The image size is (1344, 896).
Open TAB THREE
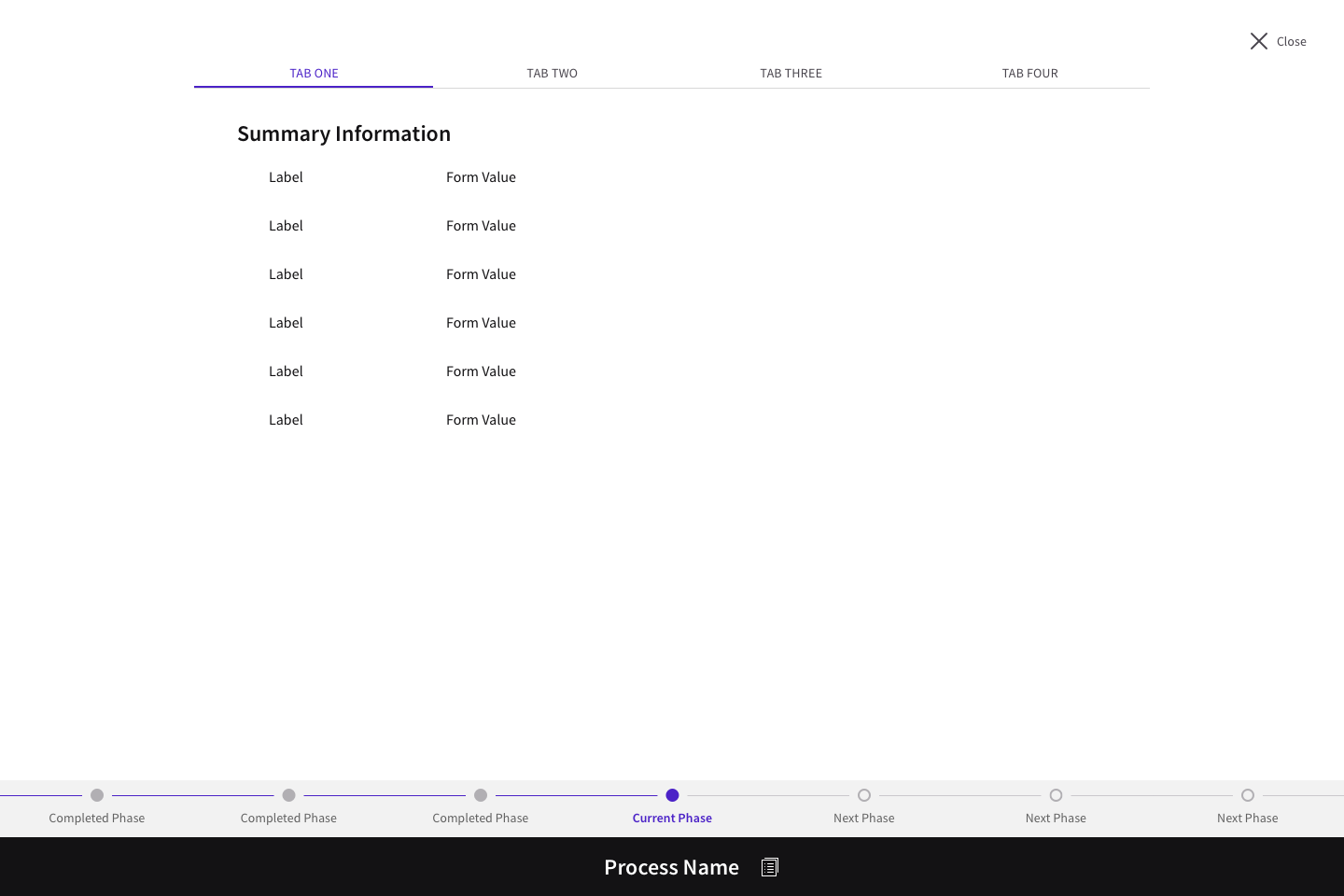pyautogui.click(x=791, y=73)
